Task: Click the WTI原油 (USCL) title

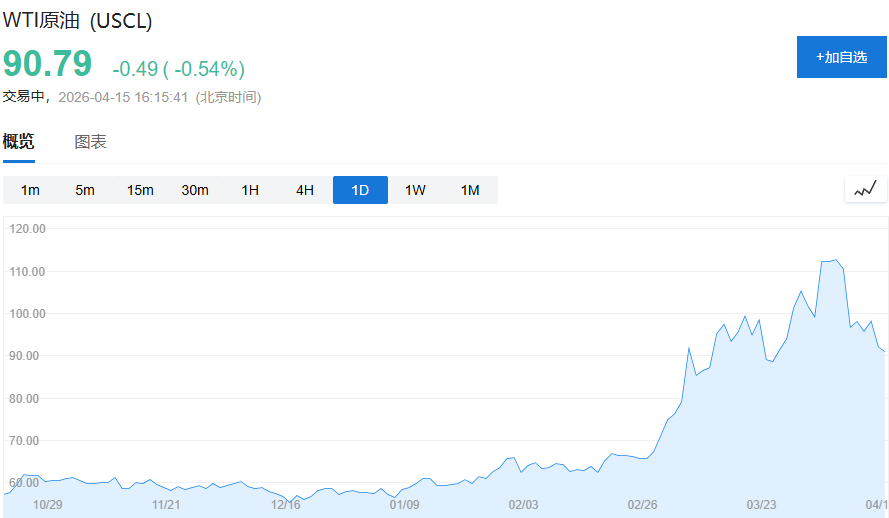Action: coord(77,21)
